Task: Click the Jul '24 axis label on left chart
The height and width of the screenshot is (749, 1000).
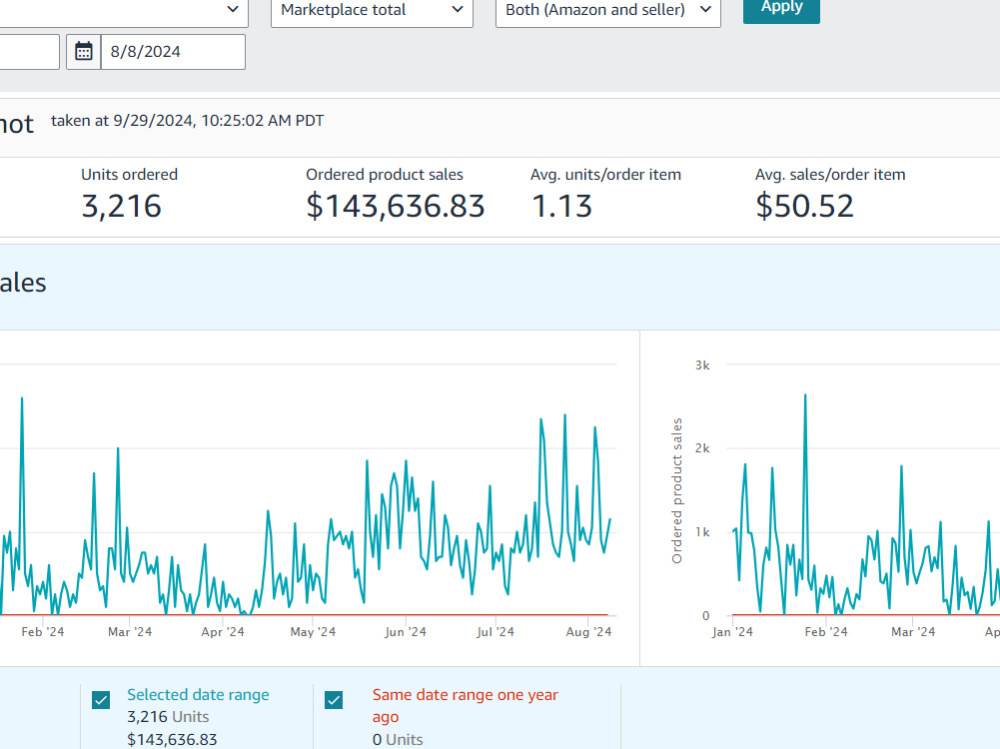Action: 496,632
